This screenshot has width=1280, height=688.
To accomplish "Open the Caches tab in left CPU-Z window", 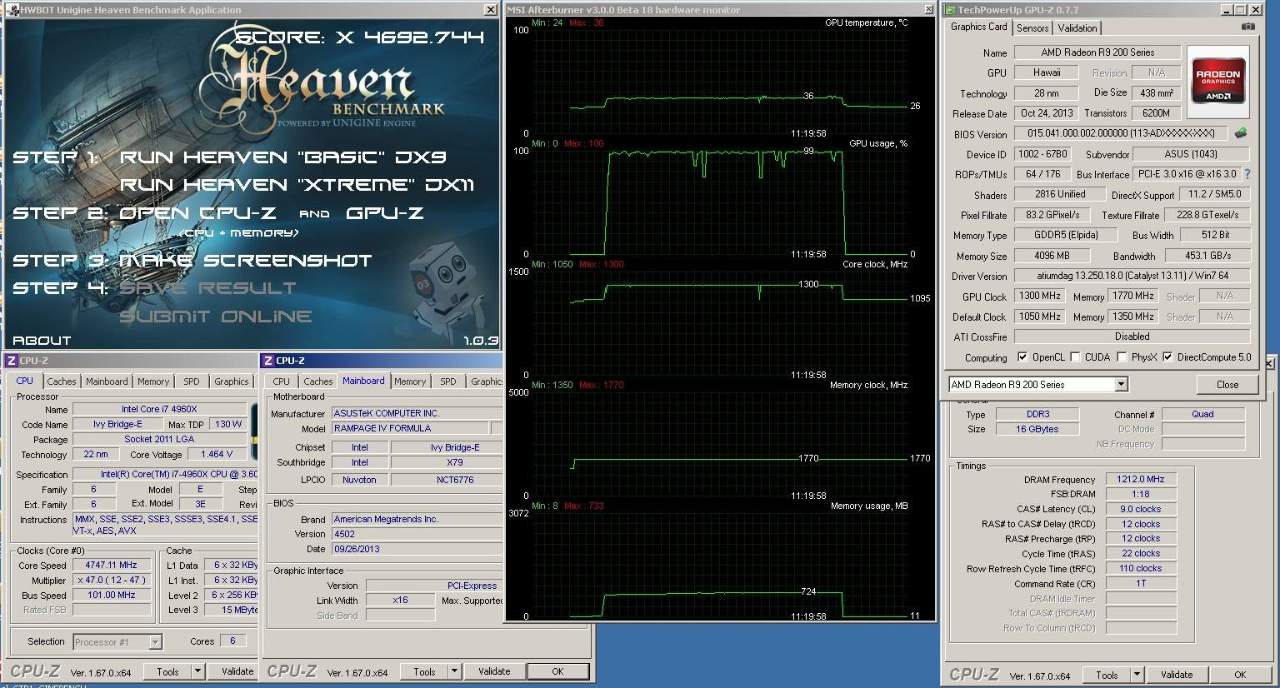I will click(x=61, y=381).
